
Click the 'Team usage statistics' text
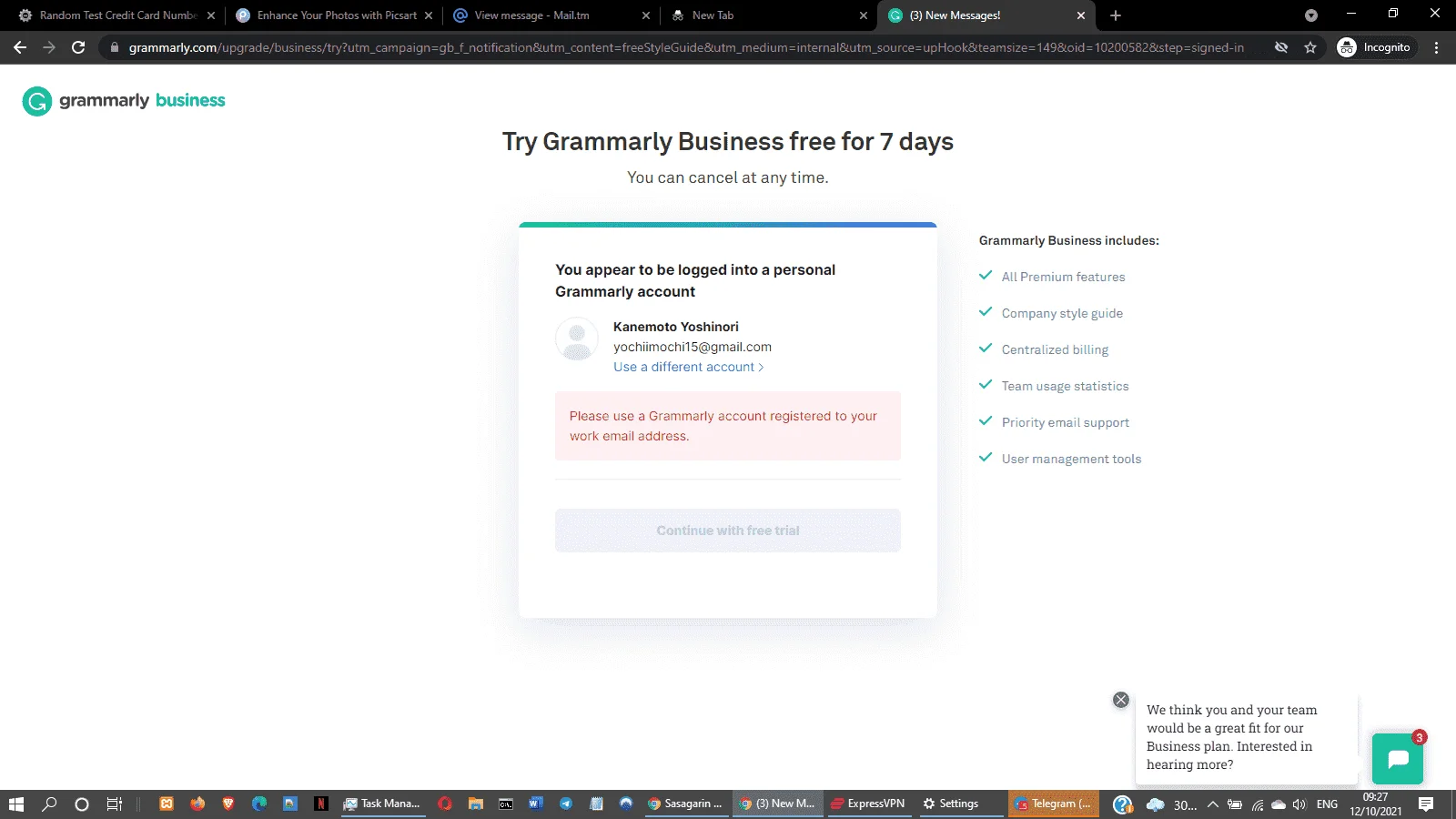point(1066,386)
